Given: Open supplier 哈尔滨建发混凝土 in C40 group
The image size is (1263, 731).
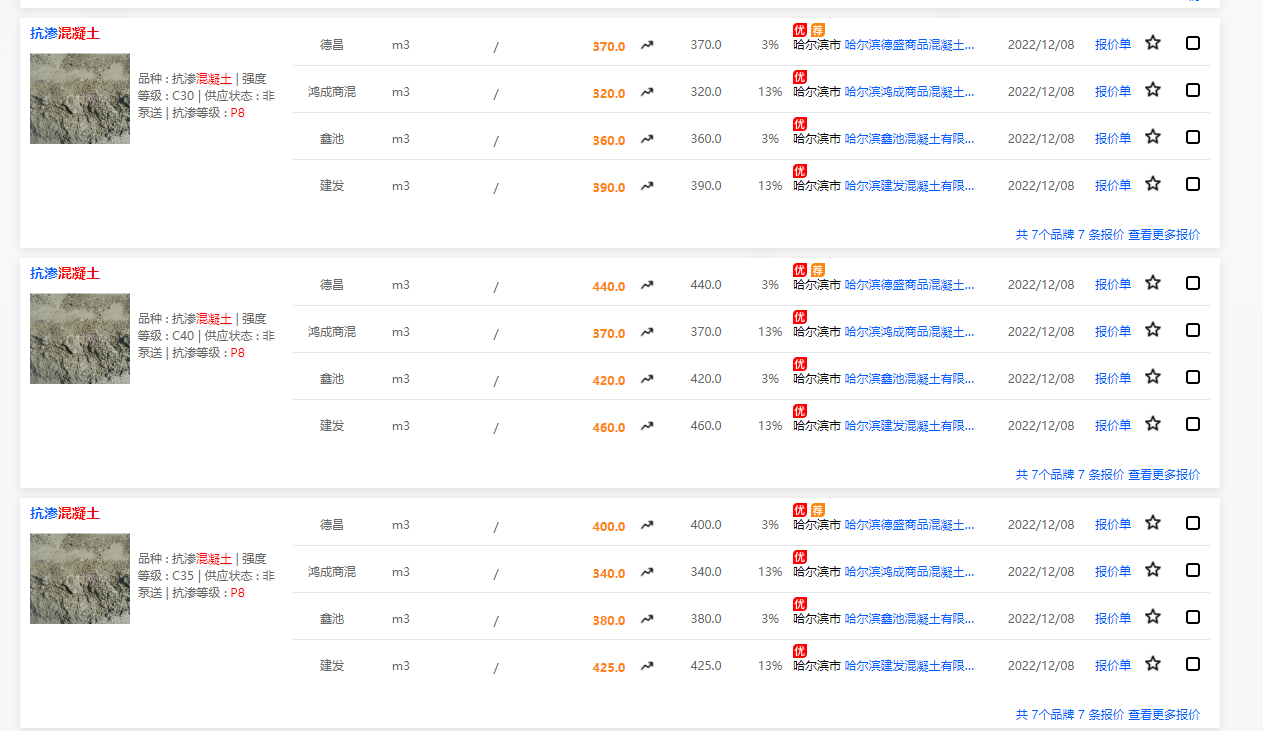Looking at the screenshot, I should click(x=909, y=426).
